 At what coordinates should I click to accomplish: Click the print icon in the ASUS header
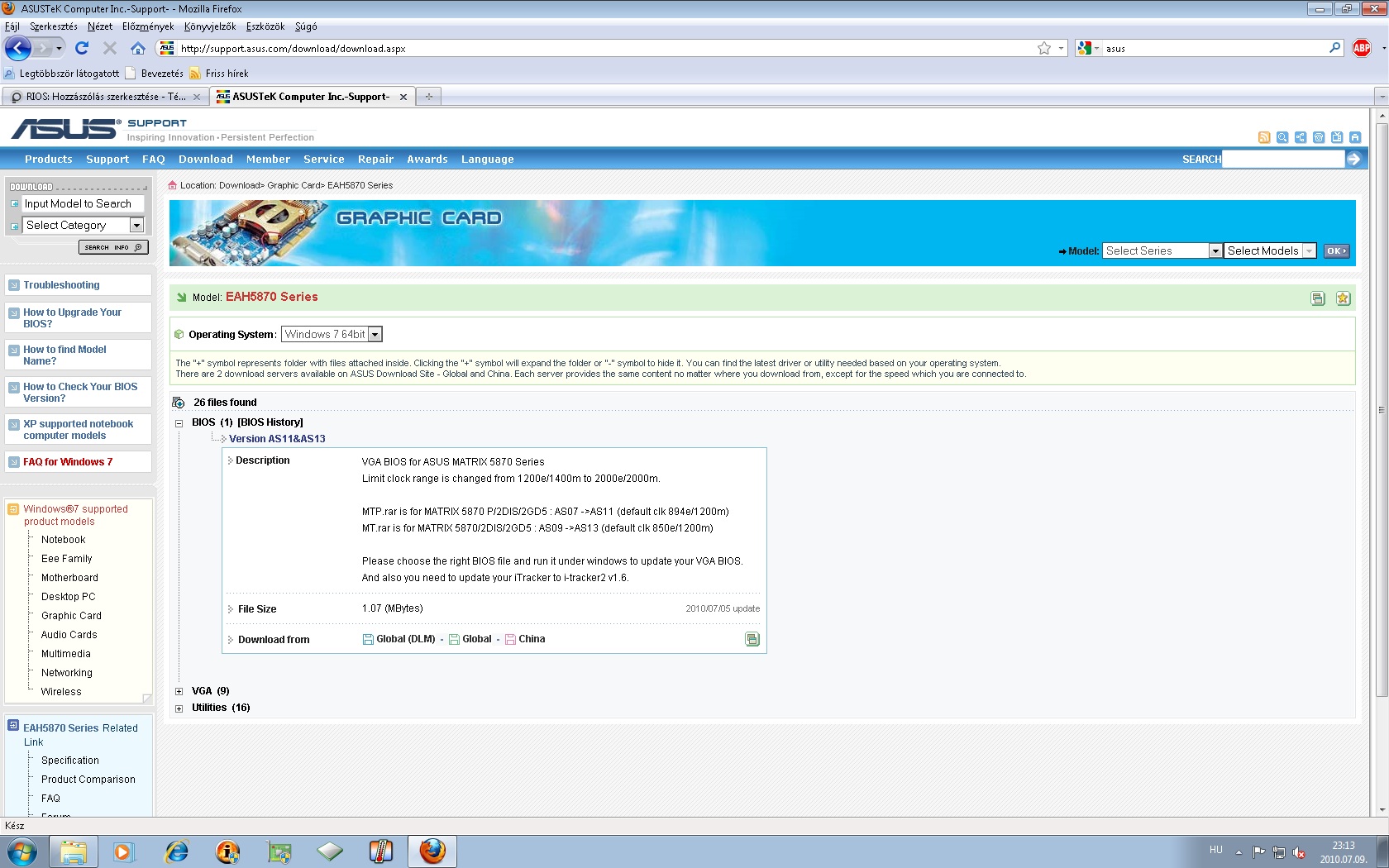click(x=1355, y=137)
